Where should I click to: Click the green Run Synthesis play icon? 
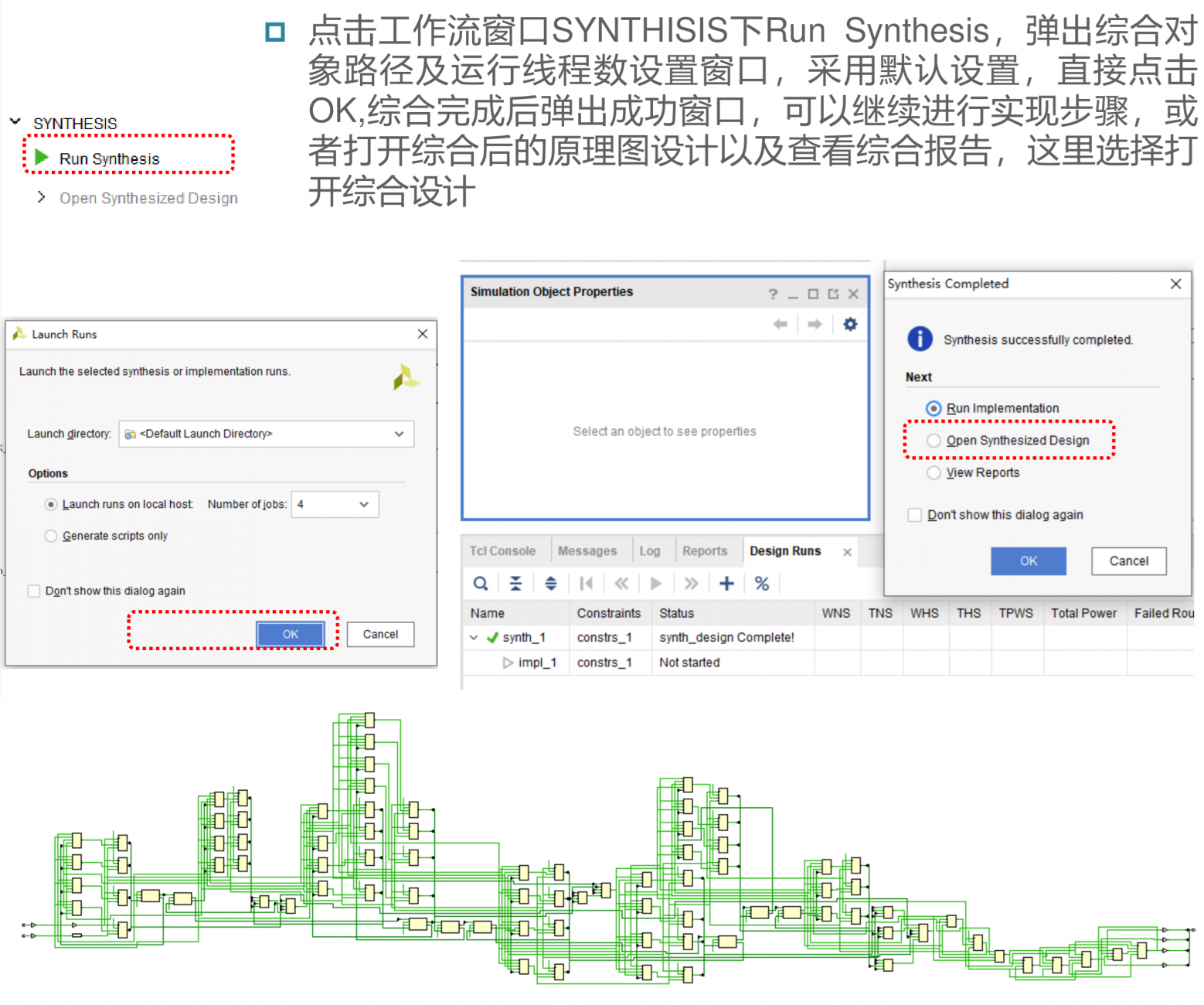pyautogui.click(x=43, y=158)
